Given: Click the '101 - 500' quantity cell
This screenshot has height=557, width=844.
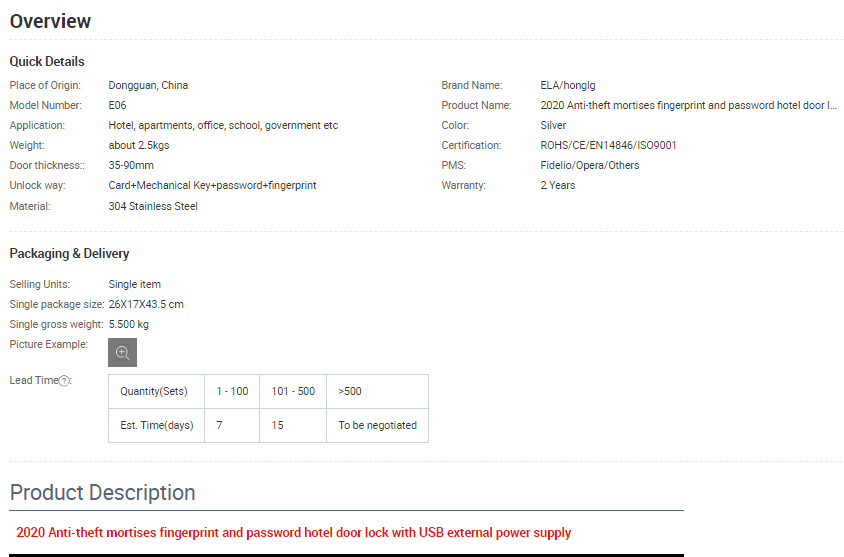Looking at the screenshot, I should 293,391.
